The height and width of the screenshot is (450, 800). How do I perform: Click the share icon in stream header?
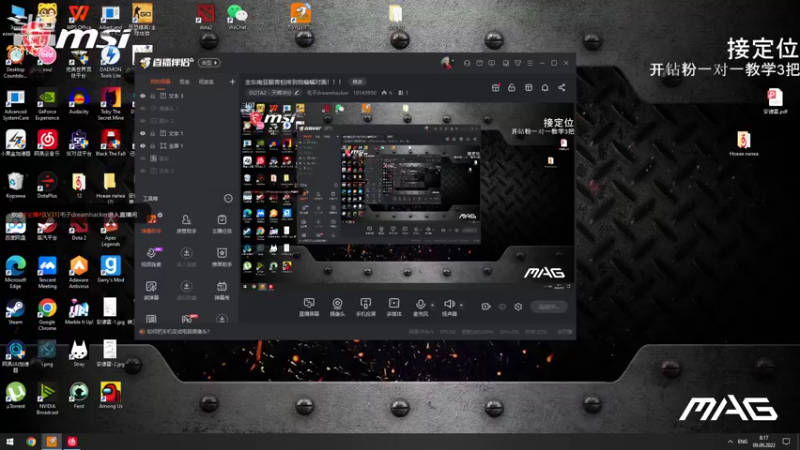pos(562,88)
